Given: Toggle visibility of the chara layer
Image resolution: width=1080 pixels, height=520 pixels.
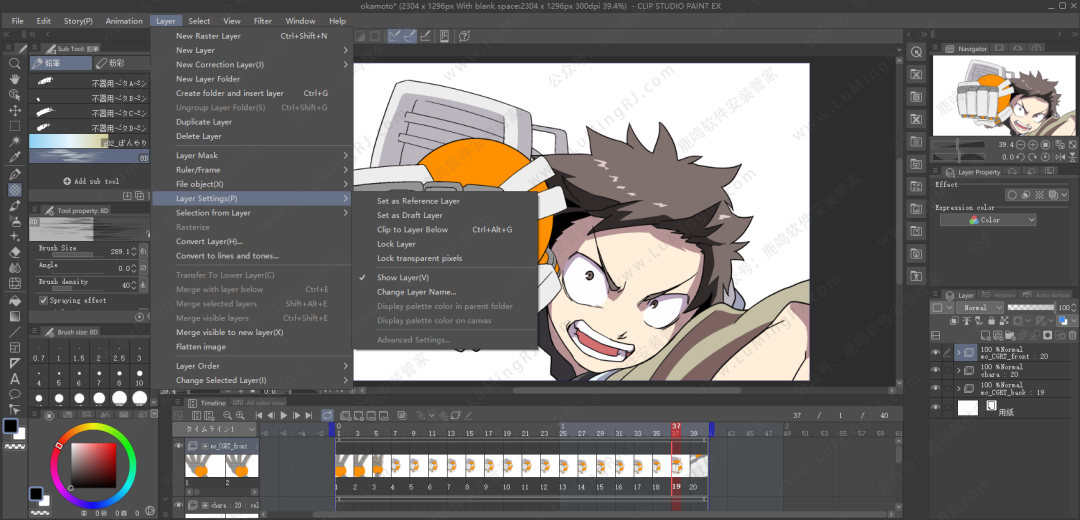Looking at the screenshot, I should pyautogui.click(x=936, y=371).
